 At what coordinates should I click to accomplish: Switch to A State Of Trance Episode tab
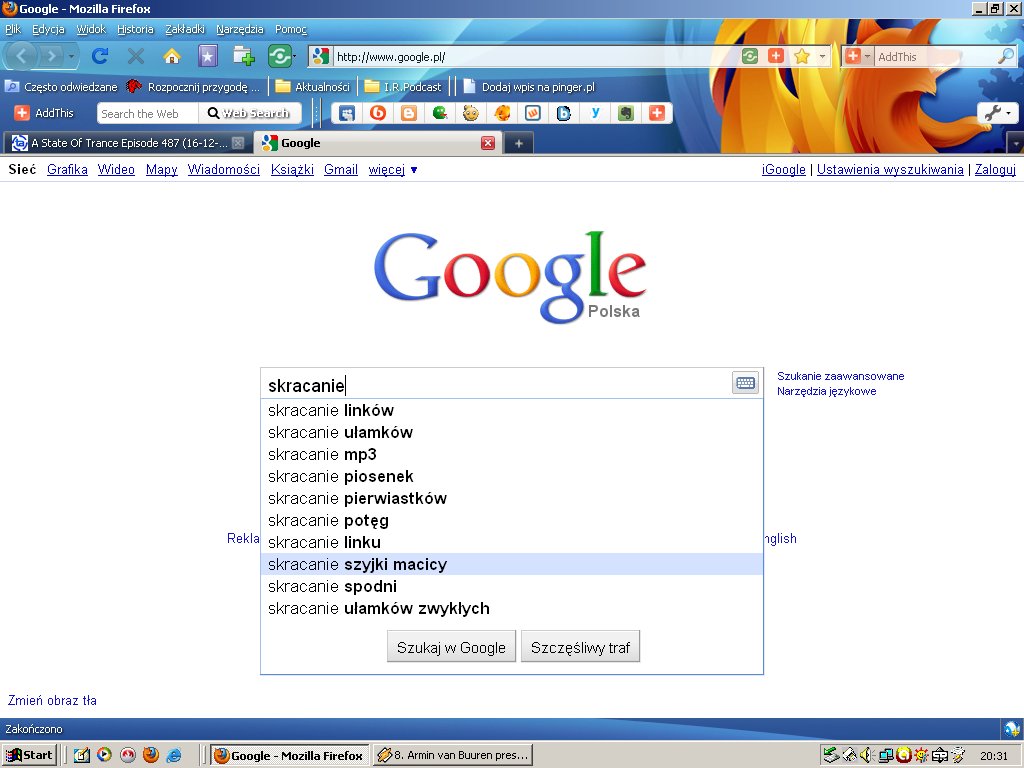[x=128, y=143]
